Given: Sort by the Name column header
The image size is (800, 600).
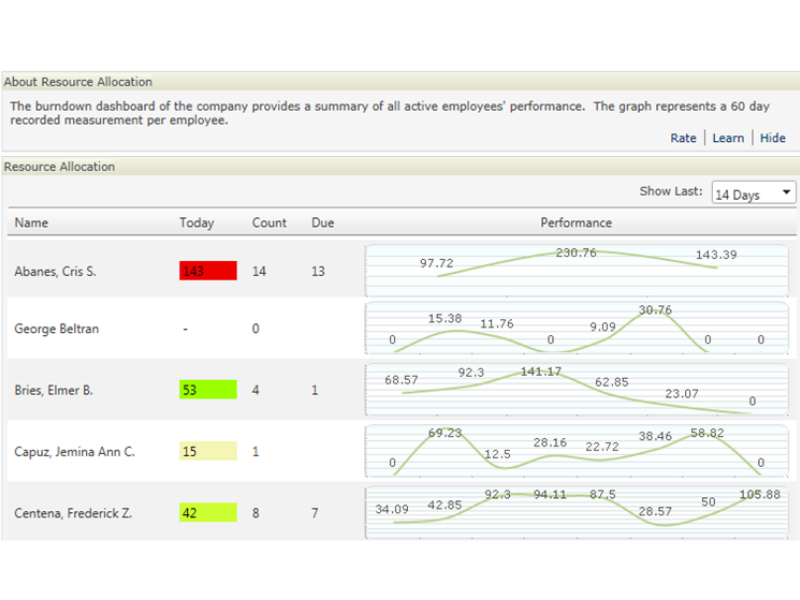Looking at the screenshot, I should point(31,223).
